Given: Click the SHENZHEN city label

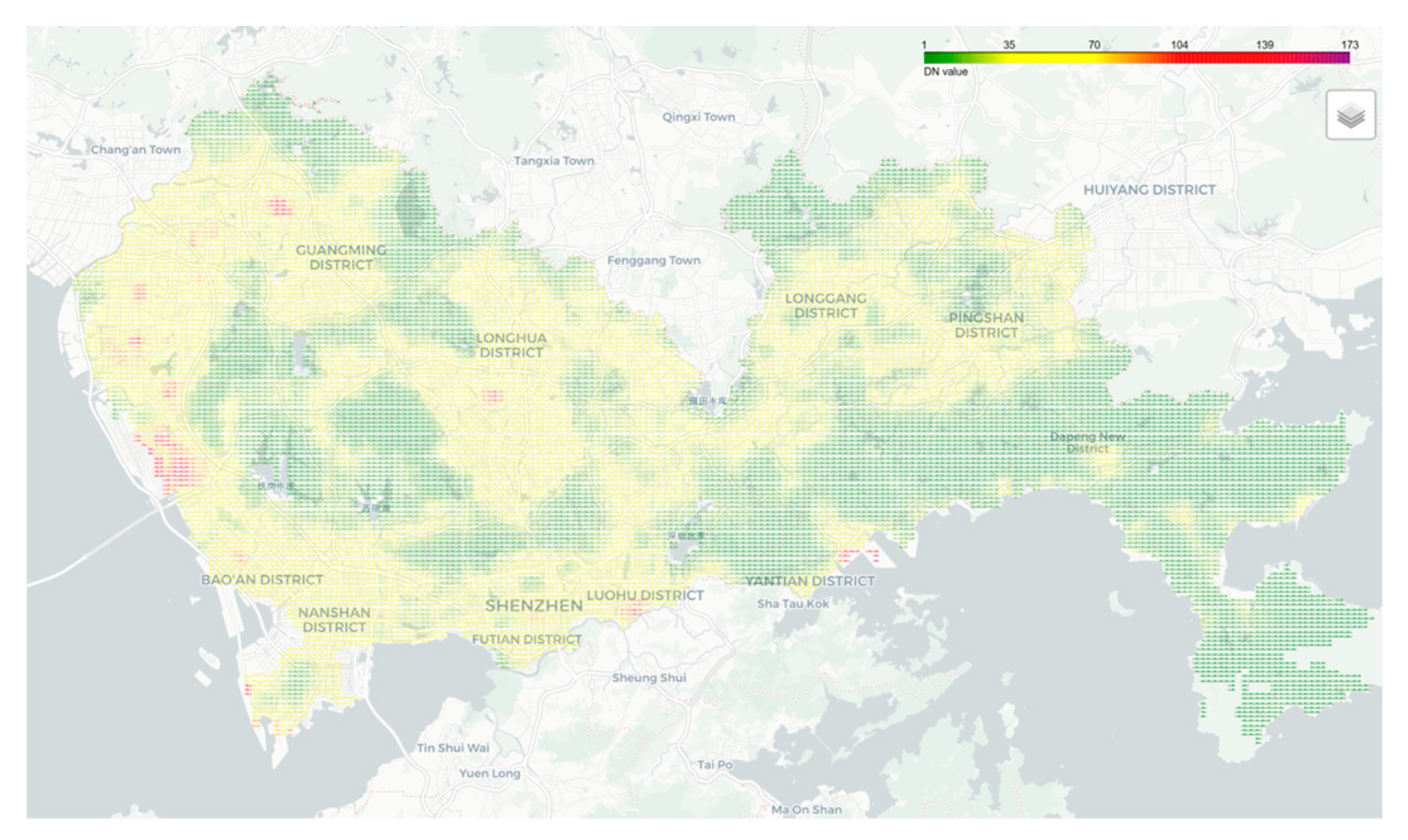Looking at the screenshot, I should [x=534, y=606].
